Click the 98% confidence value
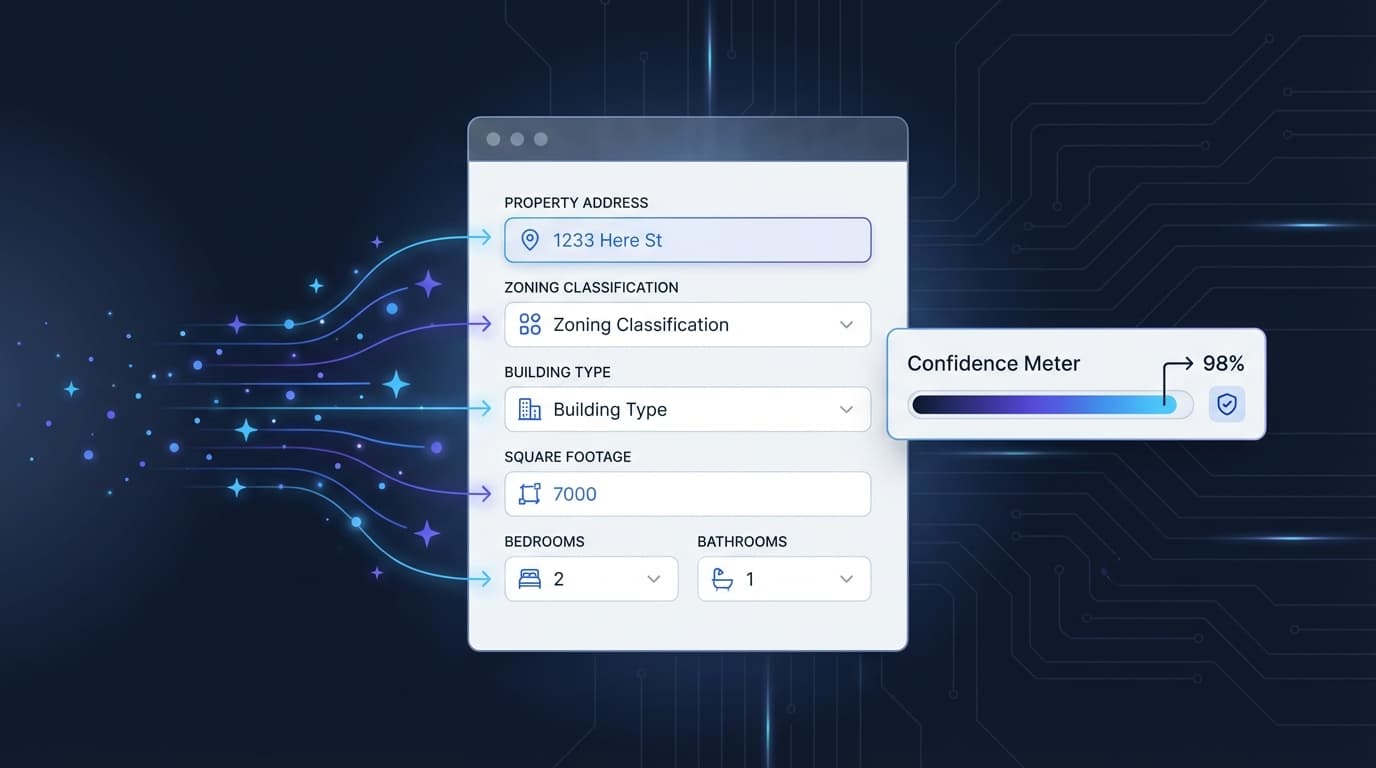This screenshot has width=1376, height=768. (x=1223, y=363)
